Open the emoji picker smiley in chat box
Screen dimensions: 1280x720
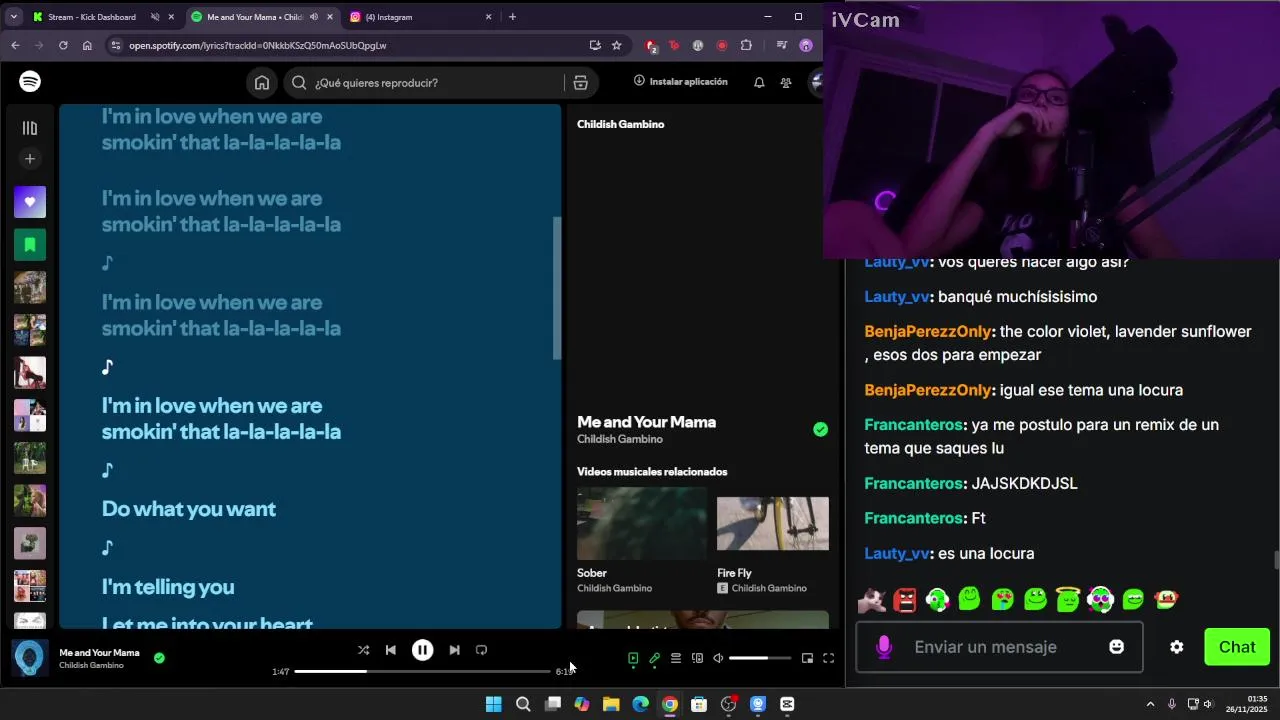(1117, 647)
